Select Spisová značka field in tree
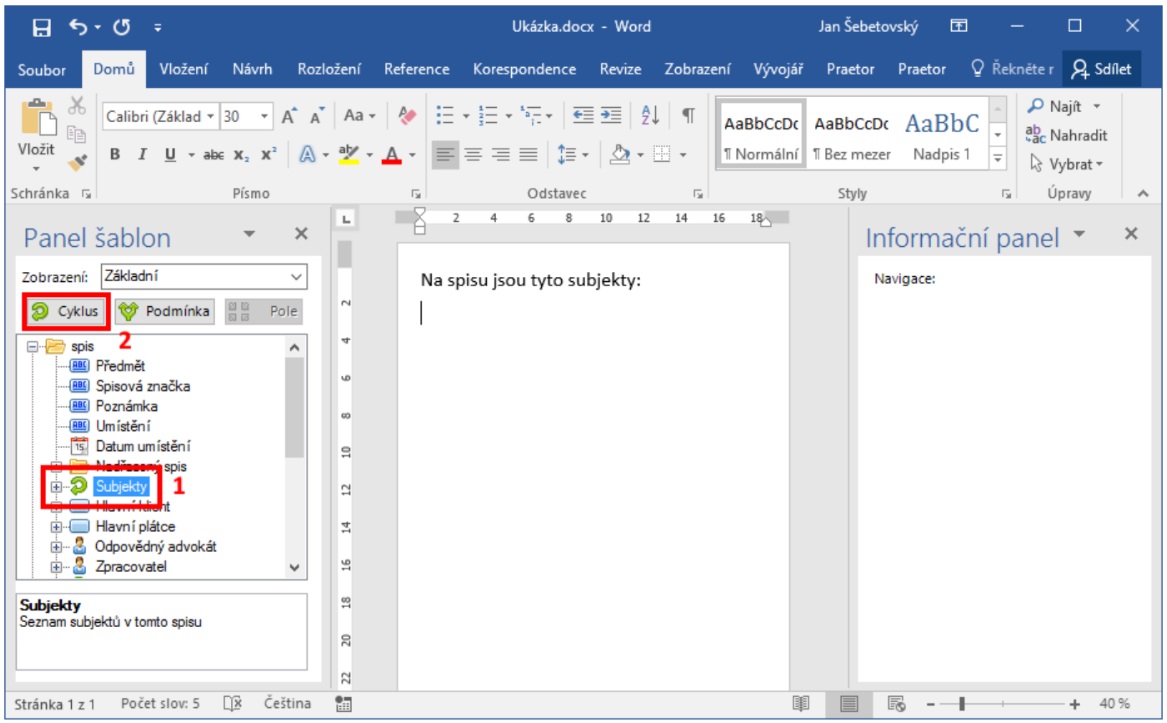 tap(142, 386)
